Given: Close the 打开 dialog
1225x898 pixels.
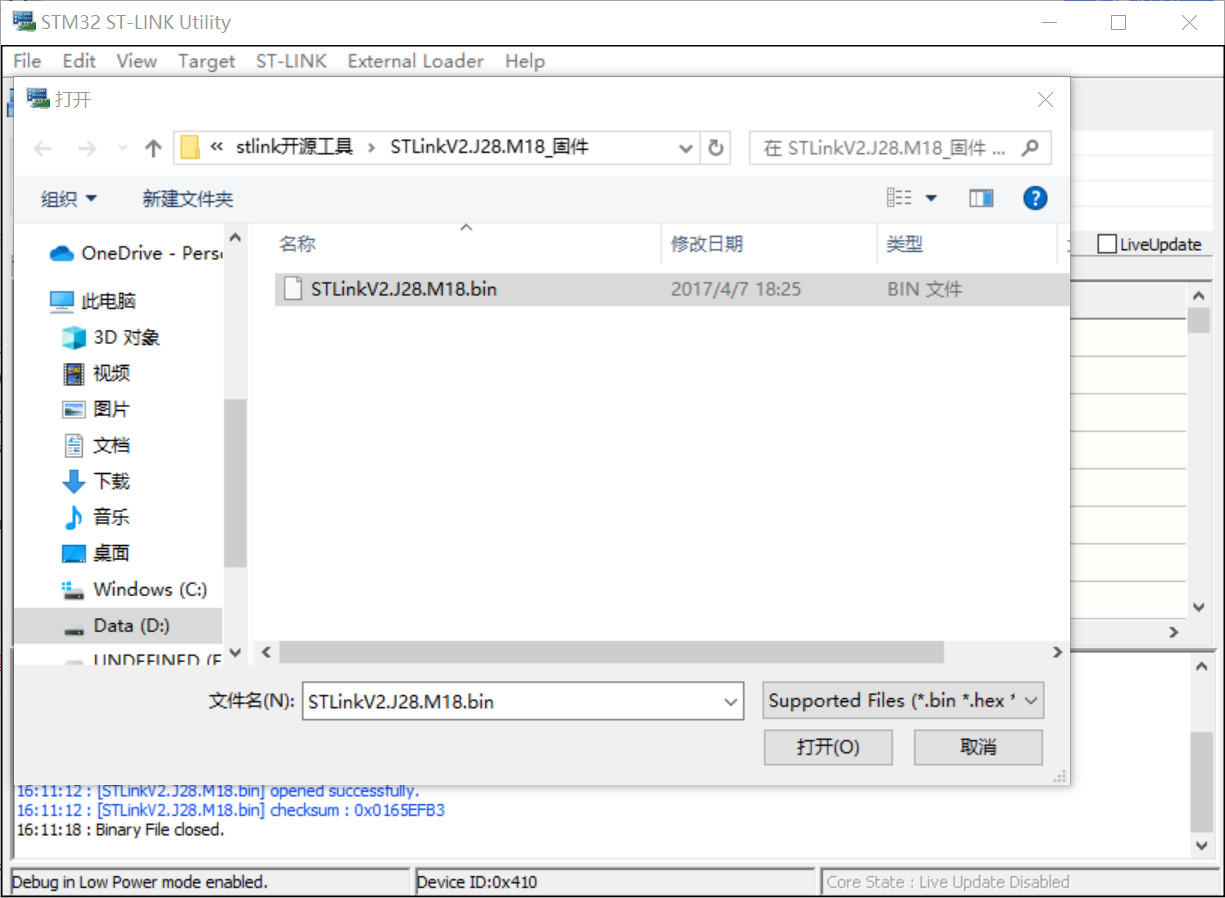Looking at the screenshot, I should 1045,100.
